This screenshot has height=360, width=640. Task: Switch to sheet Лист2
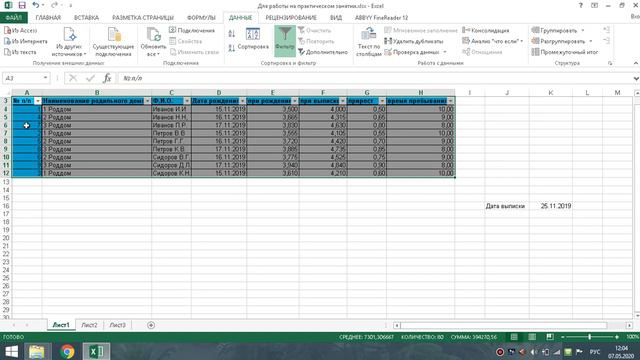click(89, 325)
